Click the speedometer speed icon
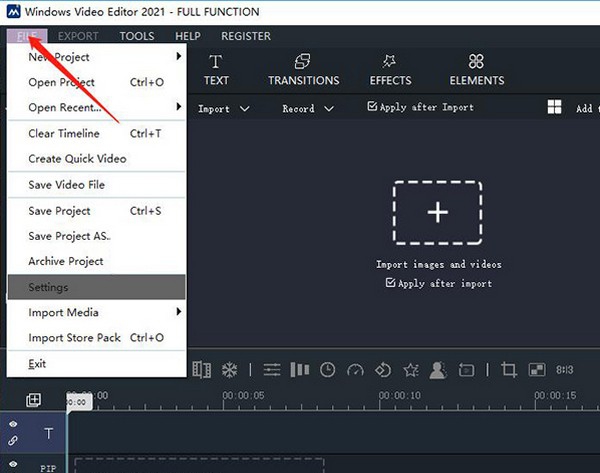Image resolution: width=600 pixels, height=473 pixels. point(355,370)
